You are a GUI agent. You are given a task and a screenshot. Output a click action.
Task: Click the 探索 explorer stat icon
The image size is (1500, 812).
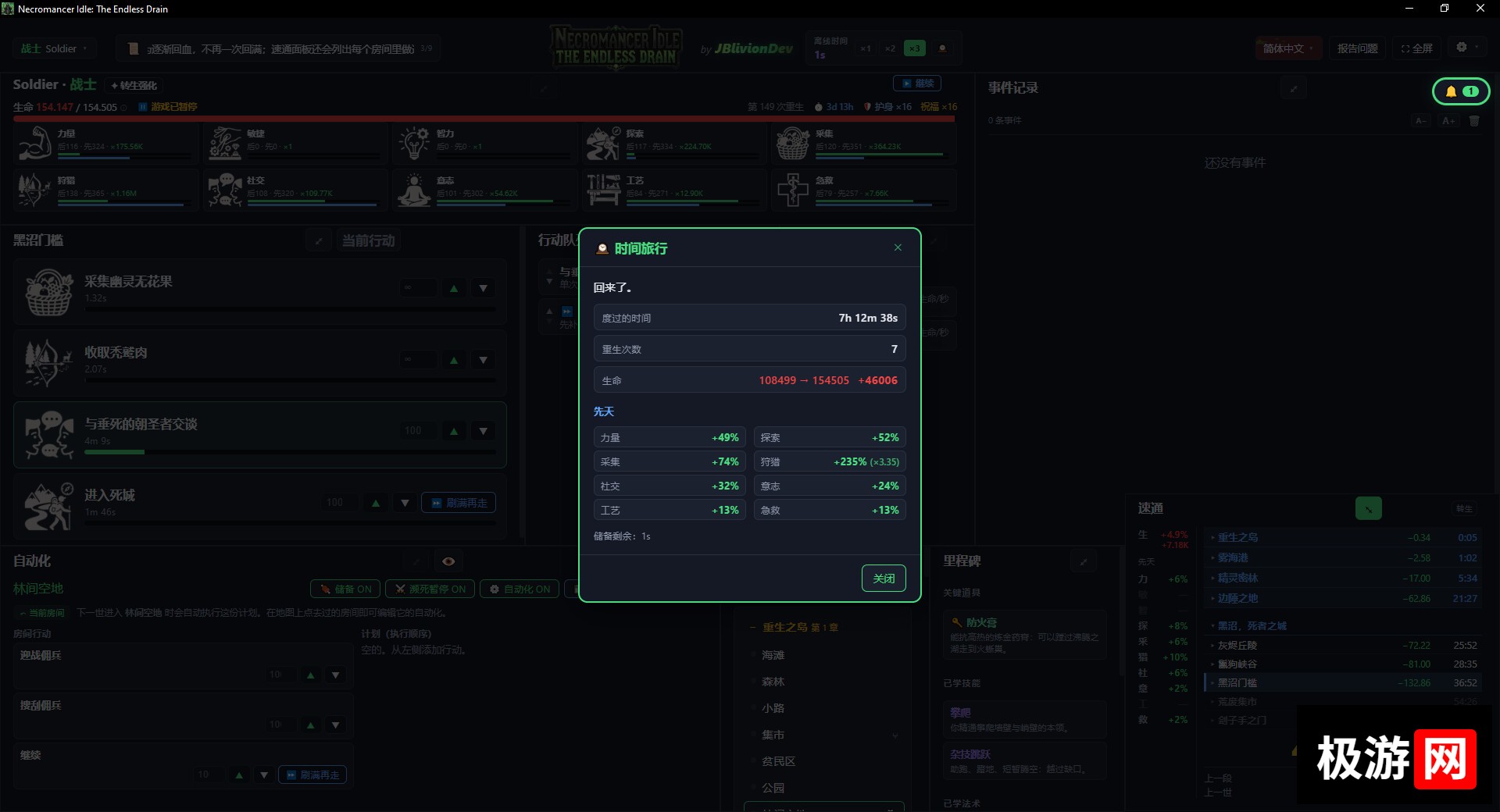[603, 143]
